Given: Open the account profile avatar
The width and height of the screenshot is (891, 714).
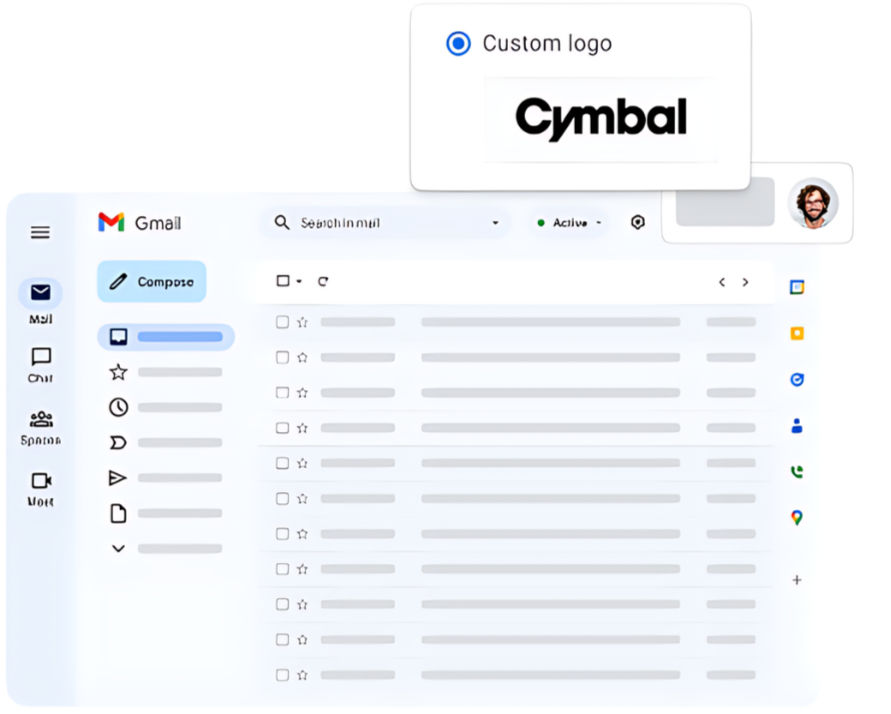Looking at the screenshot, I should (813, 203).
